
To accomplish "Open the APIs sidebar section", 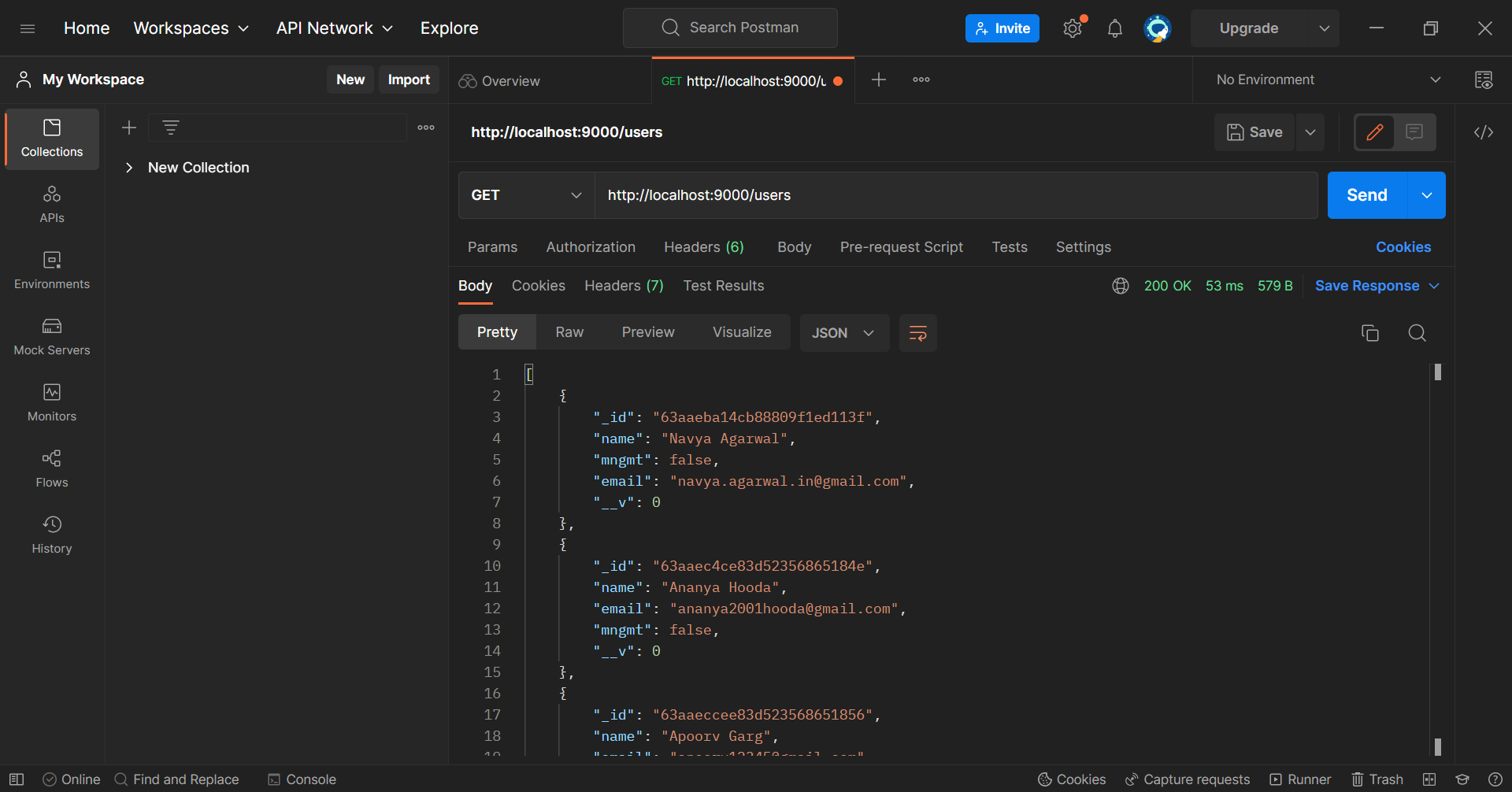I will pos(52,205).
